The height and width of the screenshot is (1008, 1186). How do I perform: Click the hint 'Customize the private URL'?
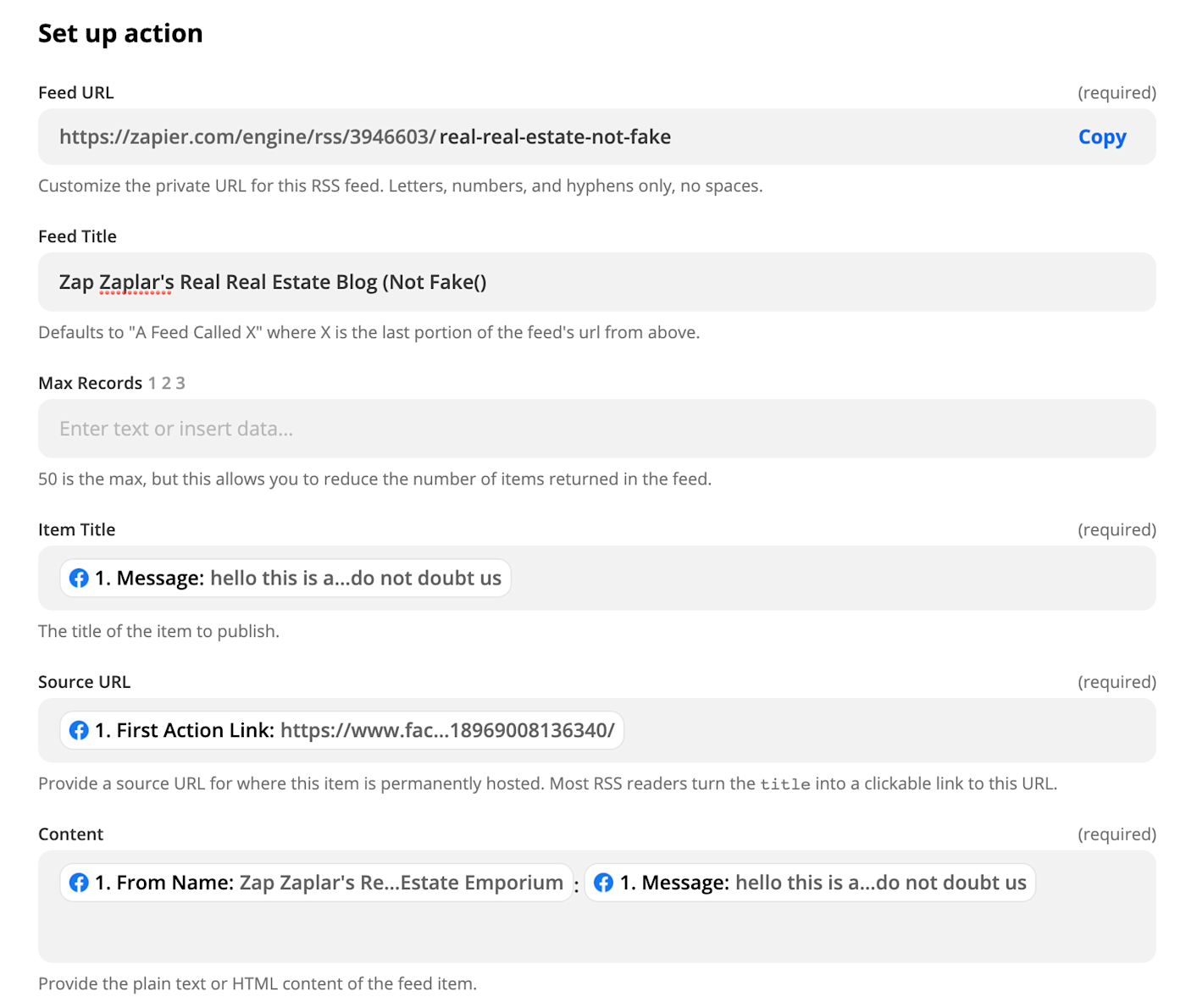[x=400, y=186]
